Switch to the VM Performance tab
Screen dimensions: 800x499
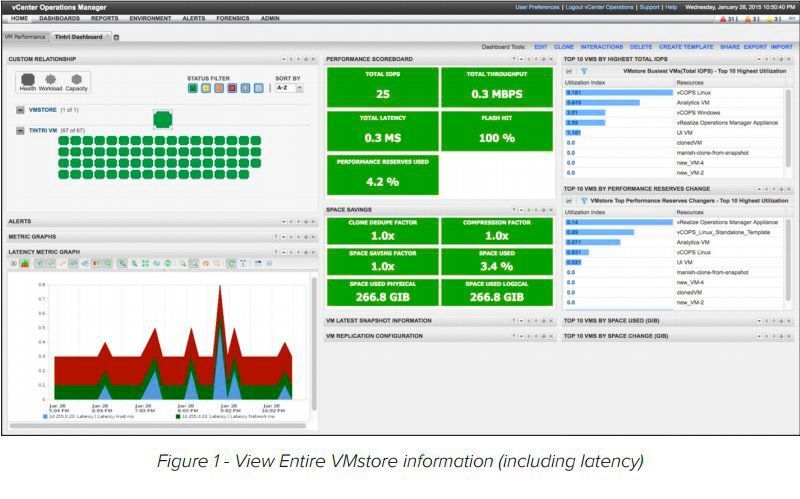[25, 37]
